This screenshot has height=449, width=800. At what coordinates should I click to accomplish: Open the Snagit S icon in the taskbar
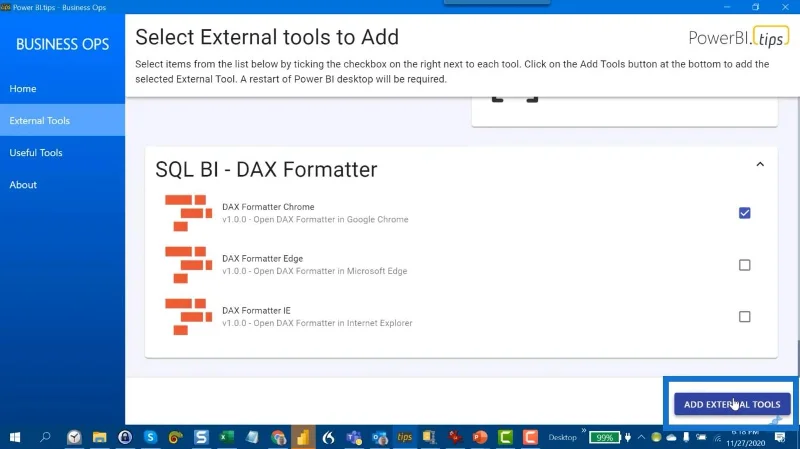click(x=201, y=437)
